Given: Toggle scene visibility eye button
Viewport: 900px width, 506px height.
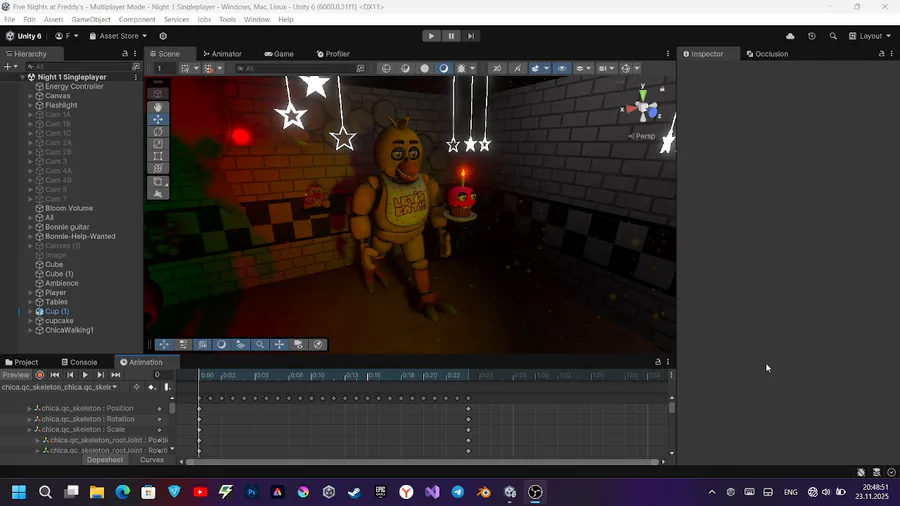Looking at the screenshot, I should pyautogui.click(x=562, y=68).
